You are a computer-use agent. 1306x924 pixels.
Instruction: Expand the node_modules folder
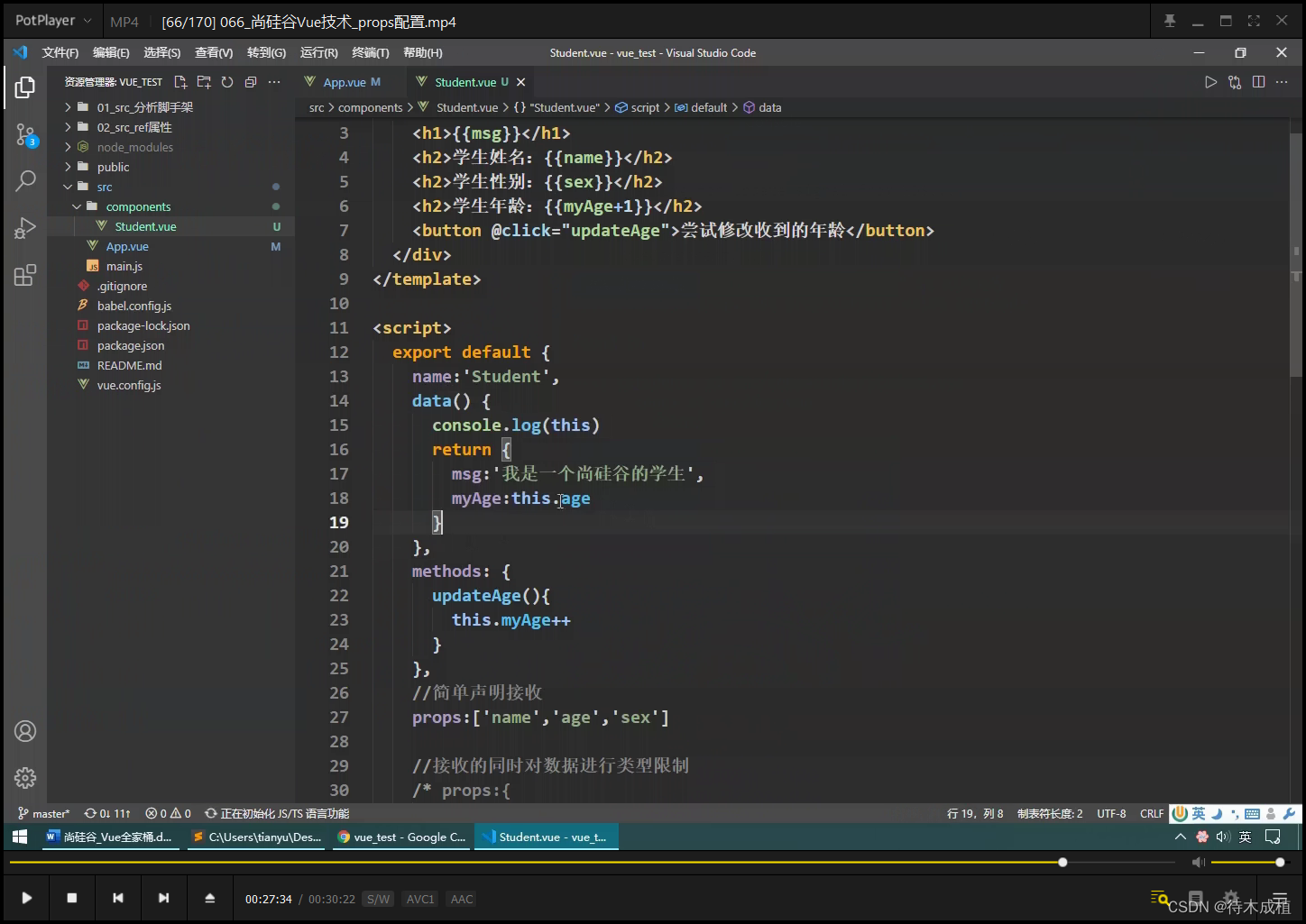tap(135, 147)
